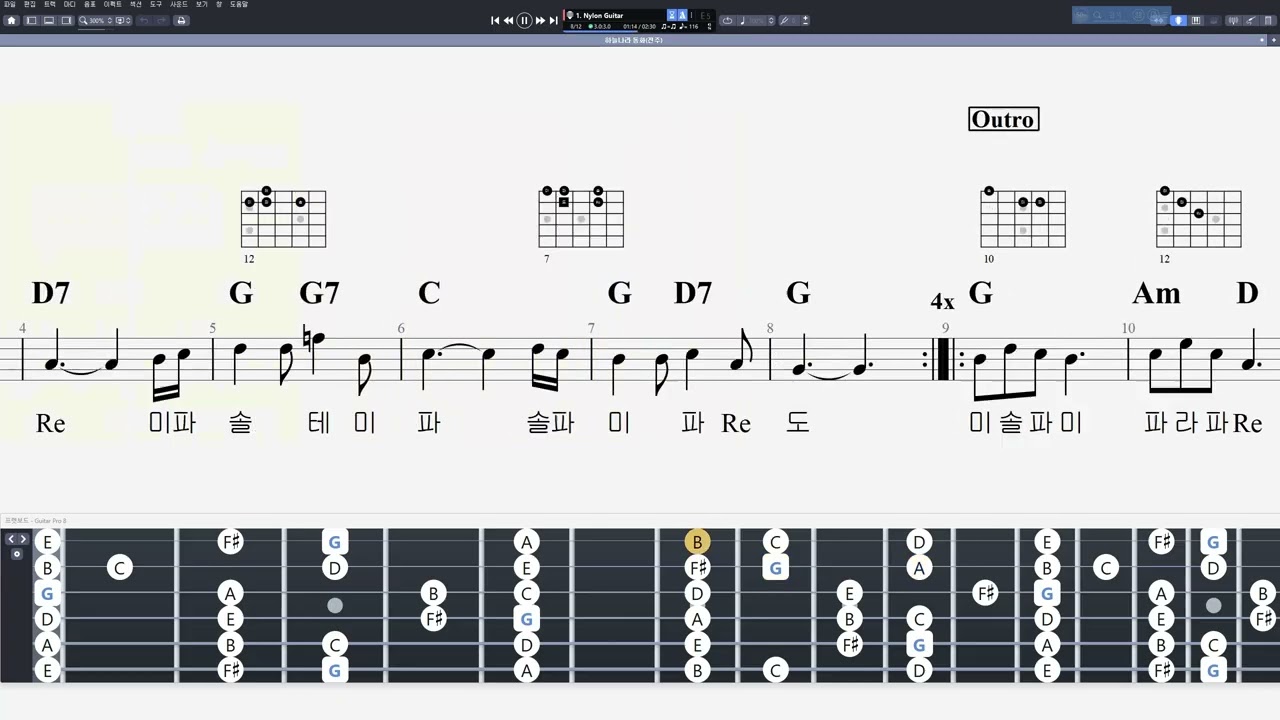Open the 도움말 (Help) menu

pos(238,4)
